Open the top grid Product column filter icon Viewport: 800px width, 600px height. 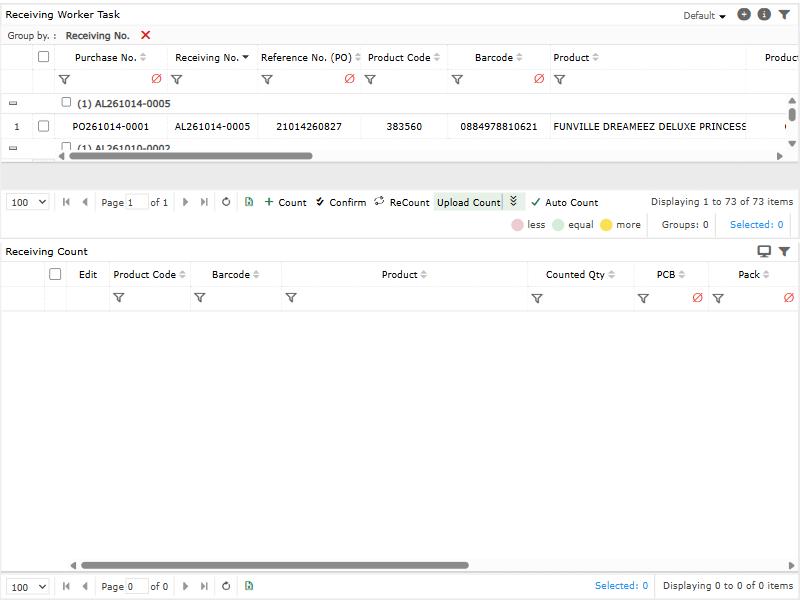coord(560,80)
